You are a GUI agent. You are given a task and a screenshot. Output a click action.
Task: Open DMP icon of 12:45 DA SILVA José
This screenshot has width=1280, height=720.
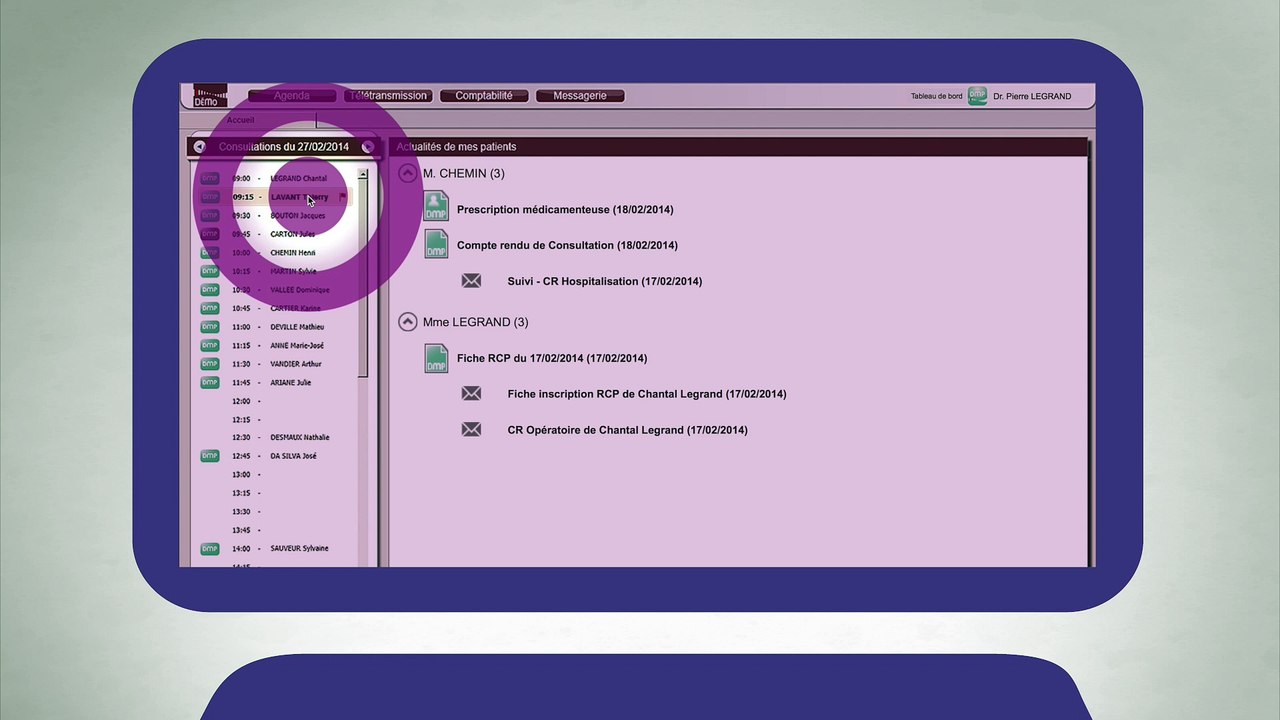tap(209, 455)
